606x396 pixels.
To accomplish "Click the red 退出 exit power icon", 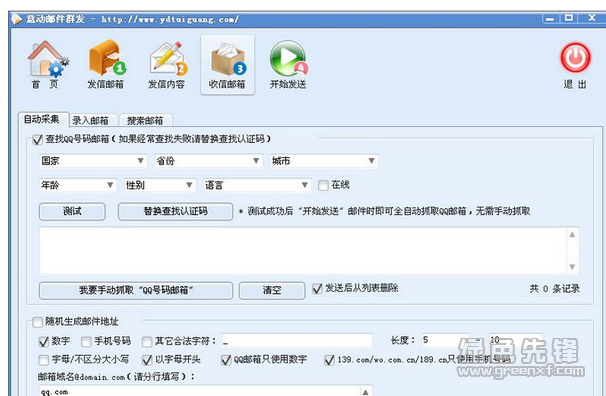I will point(575,66).
